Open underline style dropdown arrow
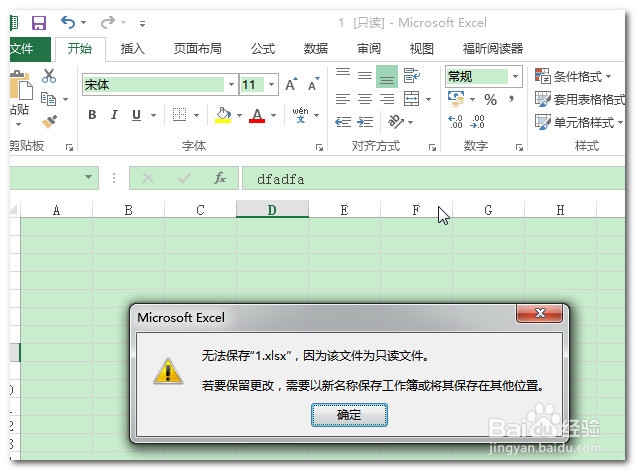The height and width of the screenshot is (471, 636). [153, 116]
